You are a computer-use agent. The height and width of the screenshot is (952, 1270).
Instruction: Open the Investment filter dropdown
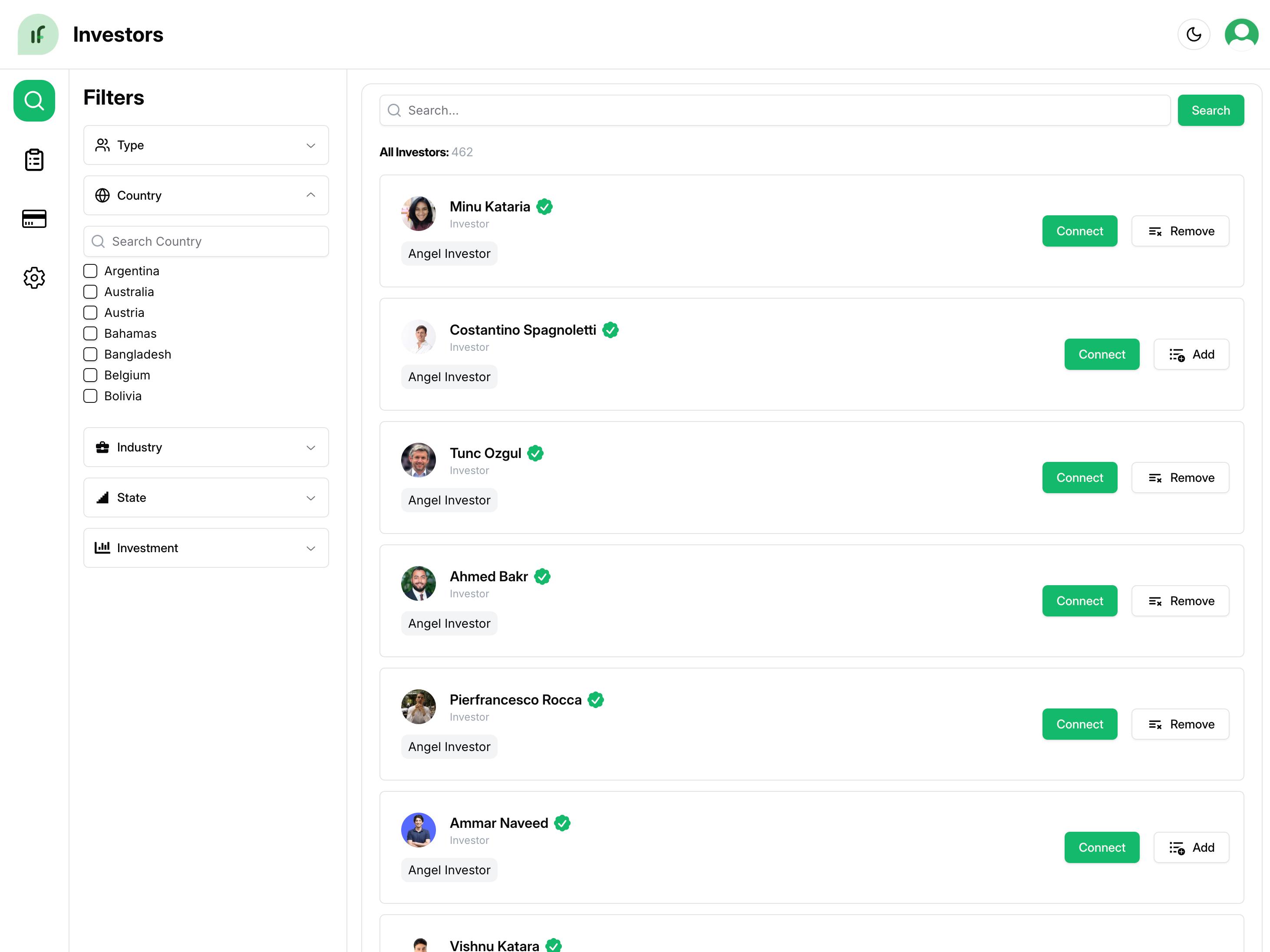click(x=205, y=548)
